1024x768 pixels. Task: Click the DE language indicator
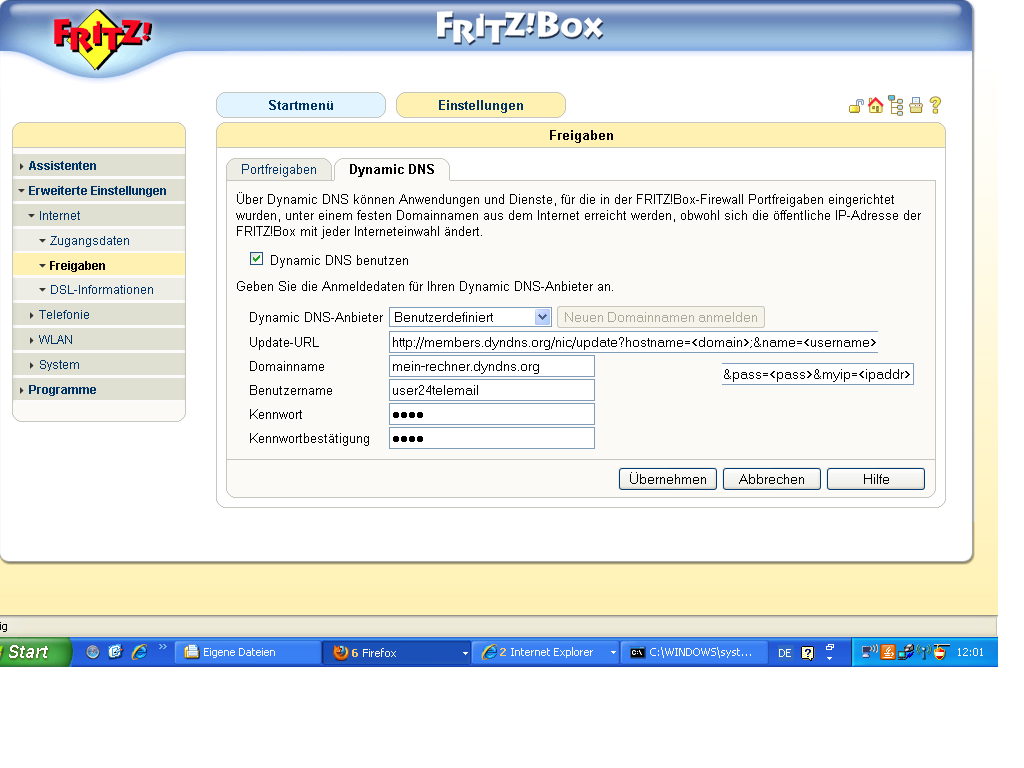pyautogui.click(x=784, y=653)
